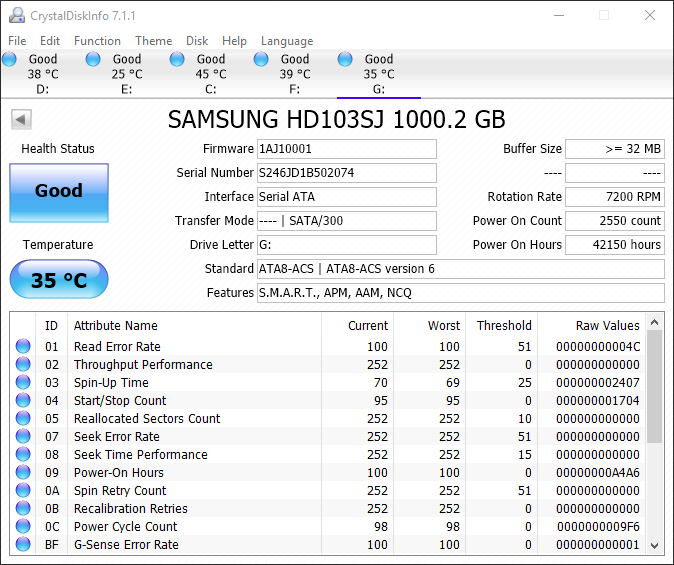Go to previous disk with left arrow button
Viewport: 674px width, 565px height.
pyautogui.click(x=21, y=119)
